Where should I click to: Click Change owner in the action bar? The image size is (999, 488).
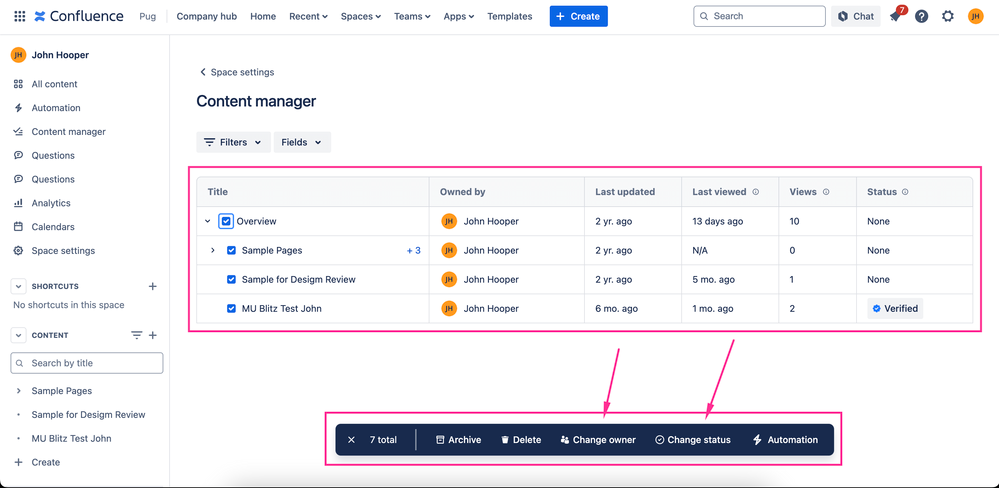598,440
